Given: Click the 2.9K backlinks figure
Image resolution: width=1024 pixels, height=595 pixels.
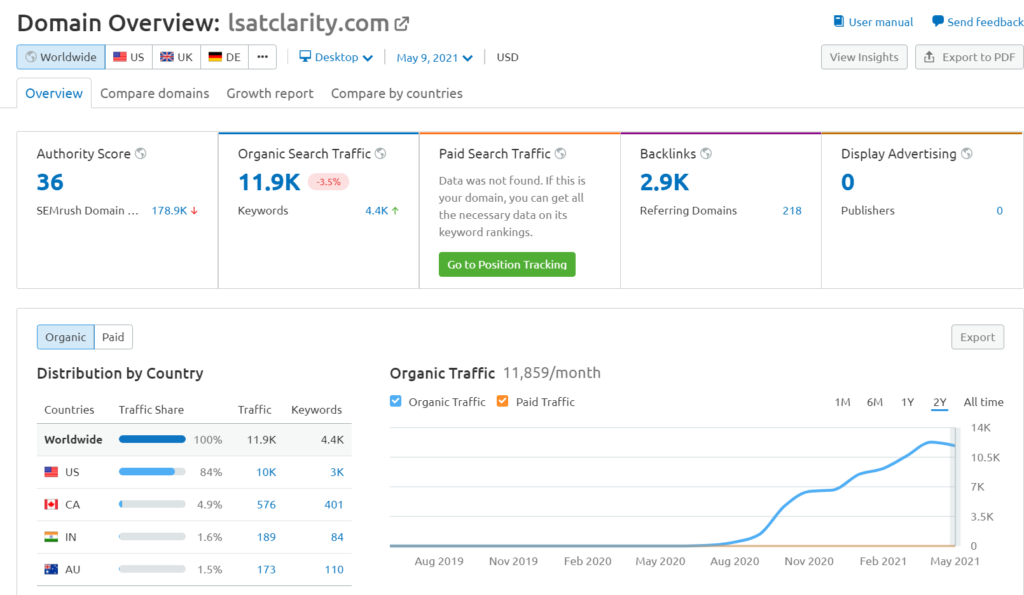Looking at the screenshot, I should [x=664, y=182].
